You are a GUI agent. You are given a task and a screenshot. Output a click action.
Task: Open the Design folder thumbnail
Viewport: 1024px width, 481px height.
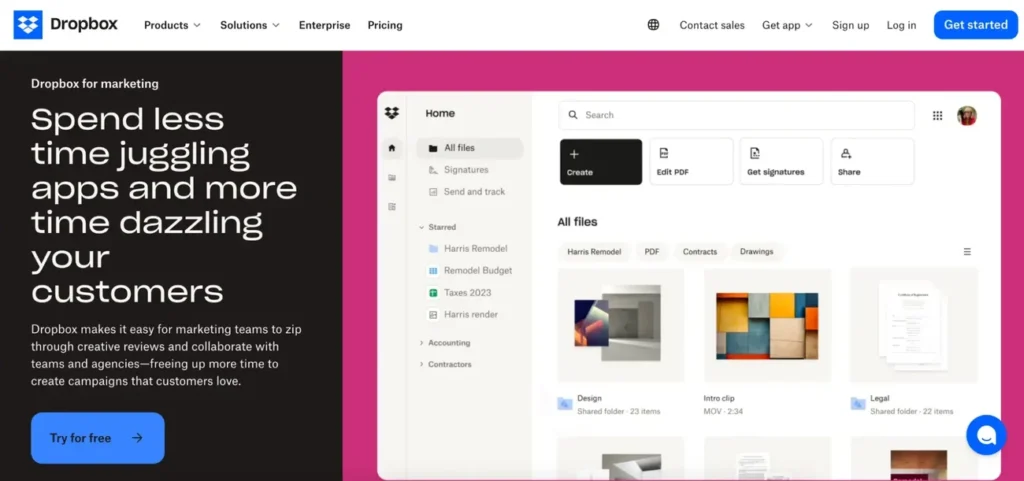(x=620, y=324)
